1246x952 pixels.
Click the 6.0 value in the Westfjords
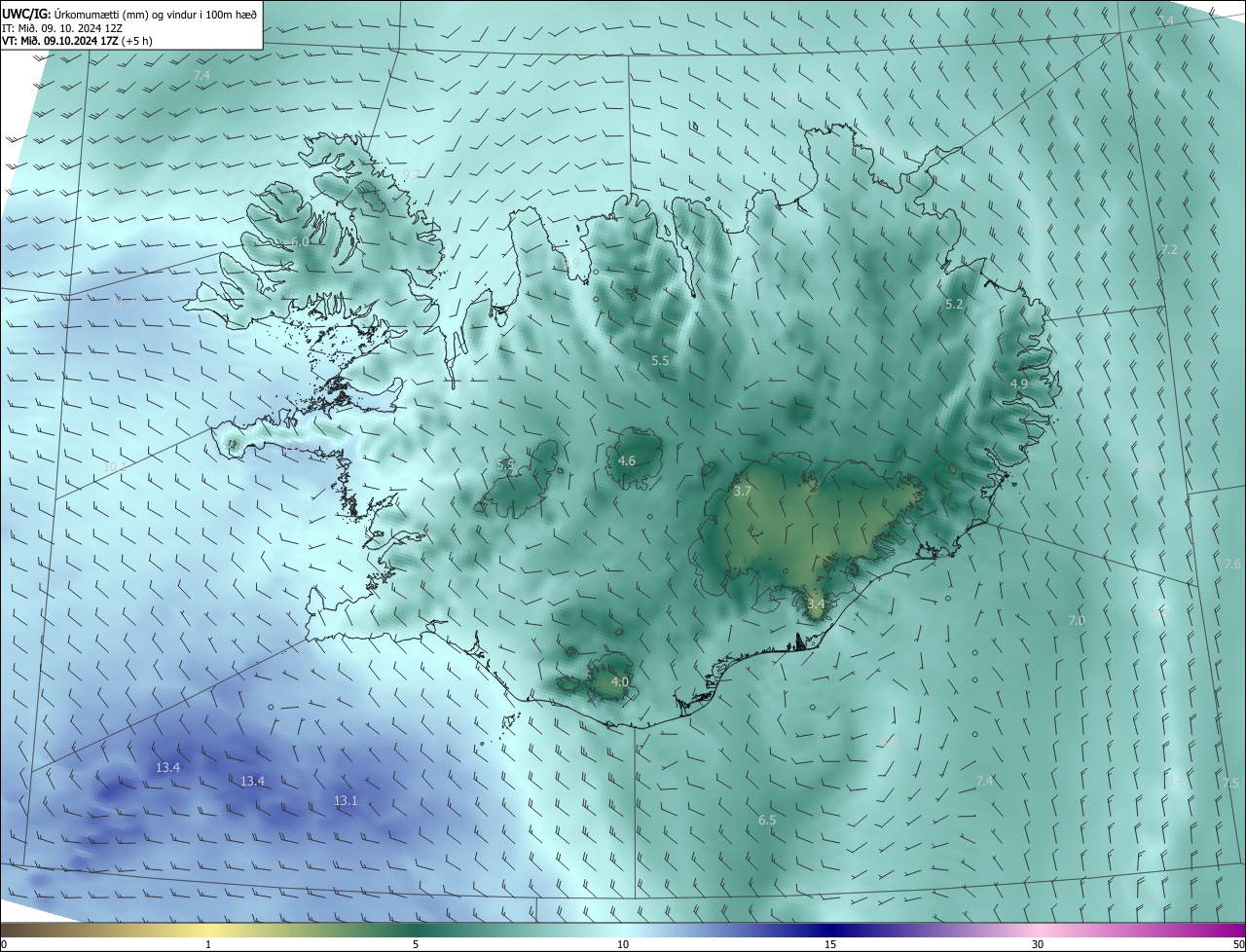pyautogui.click(x=301, y=241)
